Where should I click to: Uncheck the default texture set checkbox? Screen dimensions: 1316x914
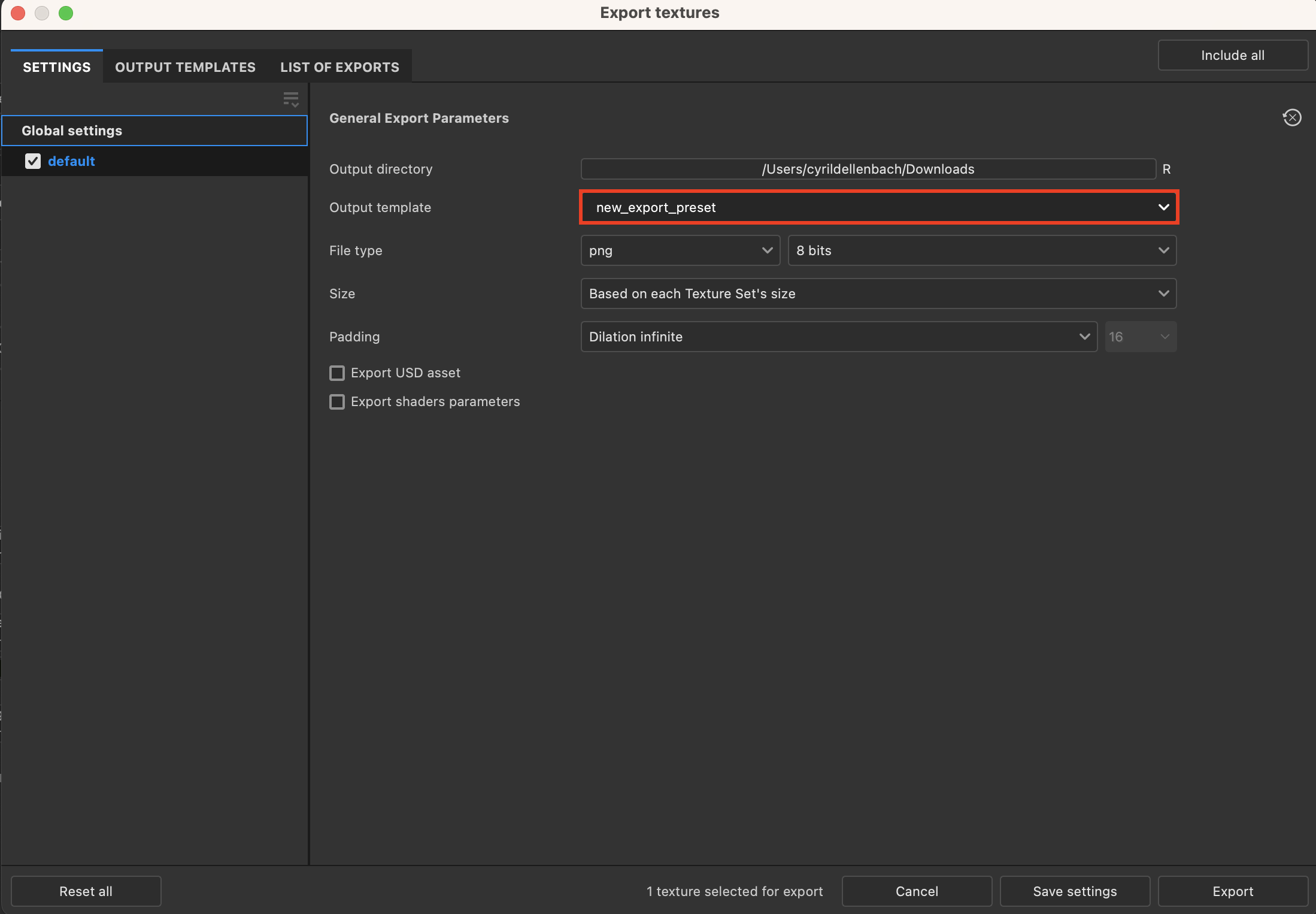point(33,161)
